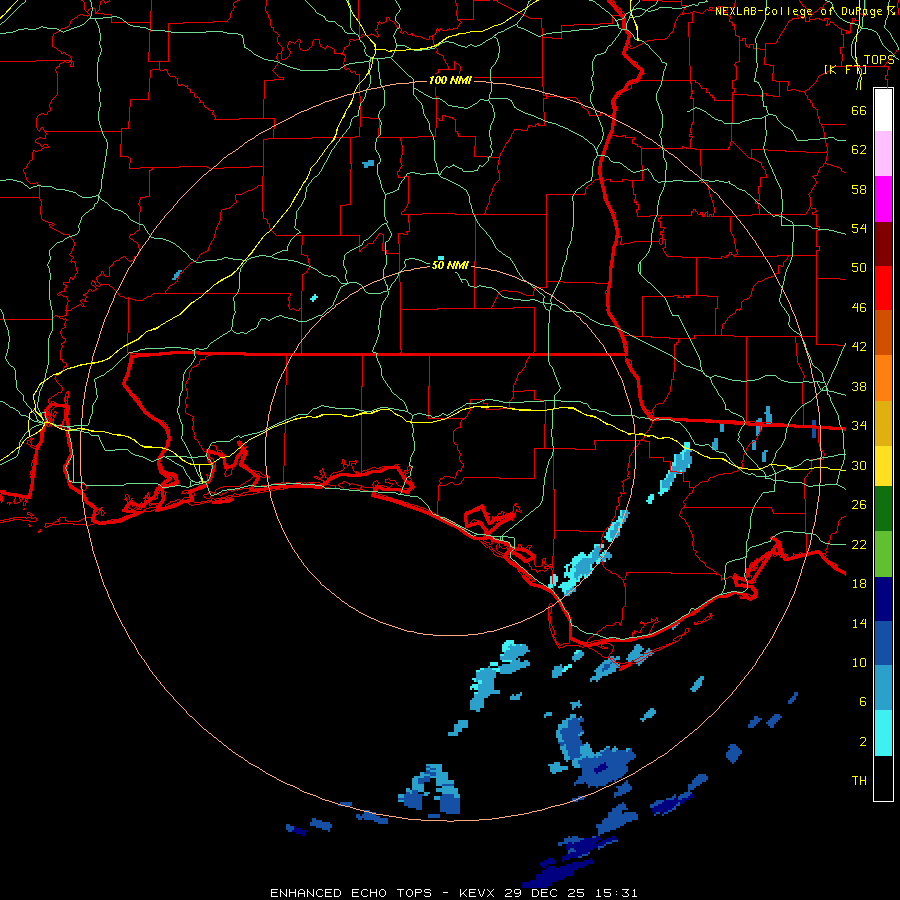Click the "100 NMI" range ring label
900x900 pixels.
coord(451,80)
